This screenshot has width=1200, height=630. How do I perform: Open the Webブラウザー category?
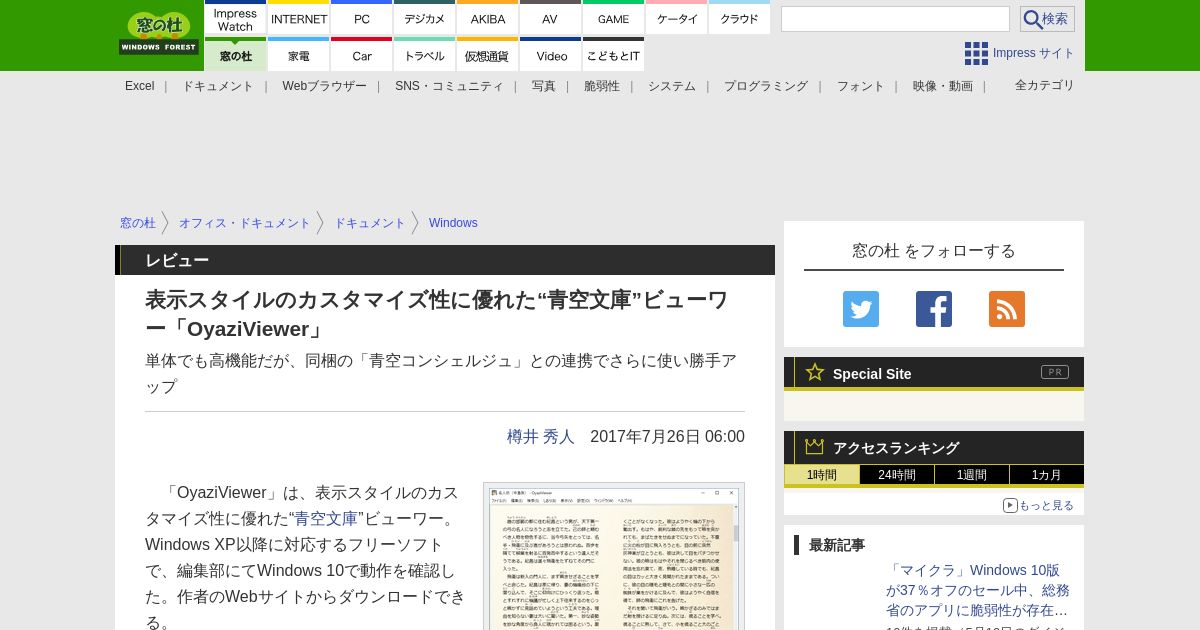325,86
